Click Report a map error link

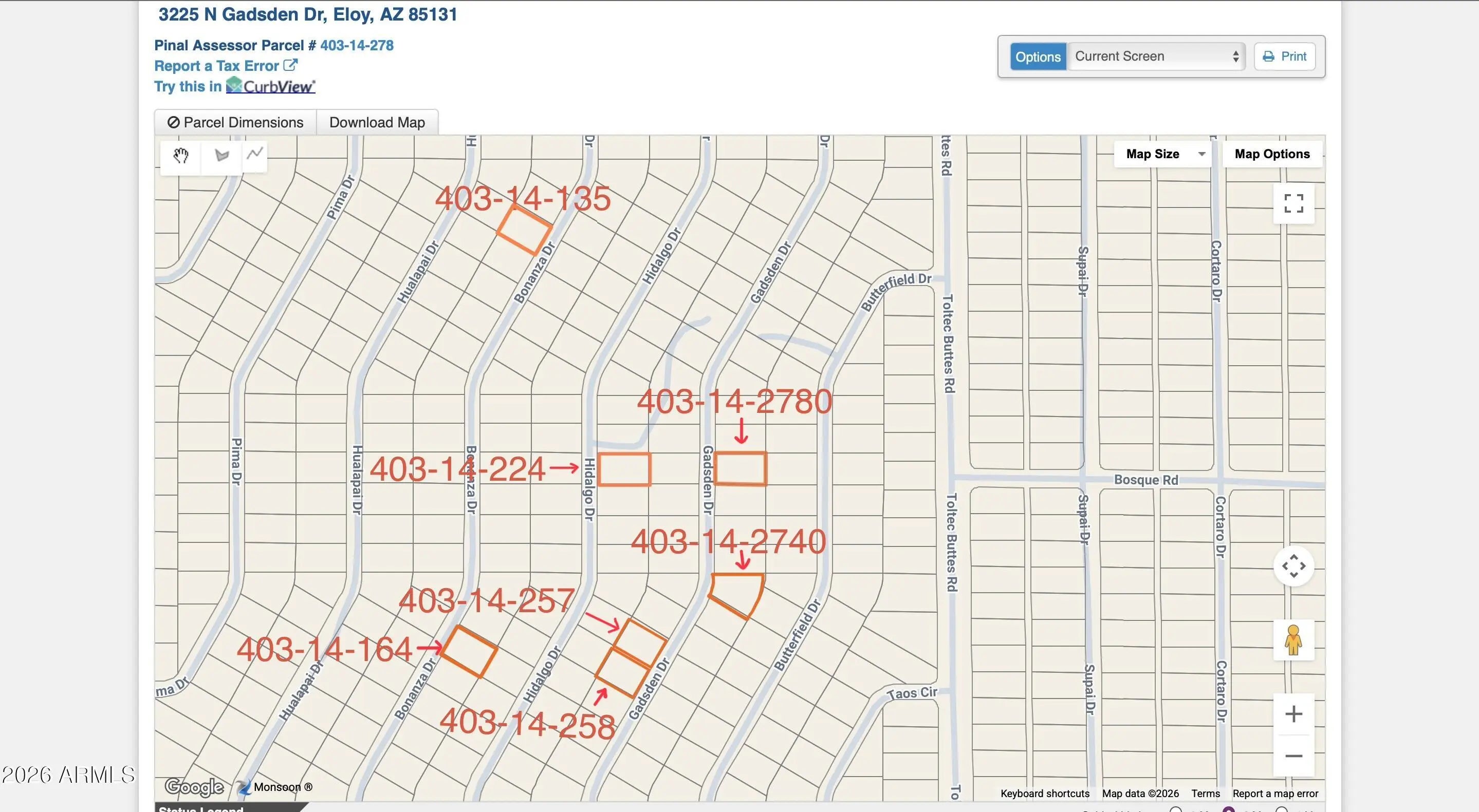tap(1274, 794)
